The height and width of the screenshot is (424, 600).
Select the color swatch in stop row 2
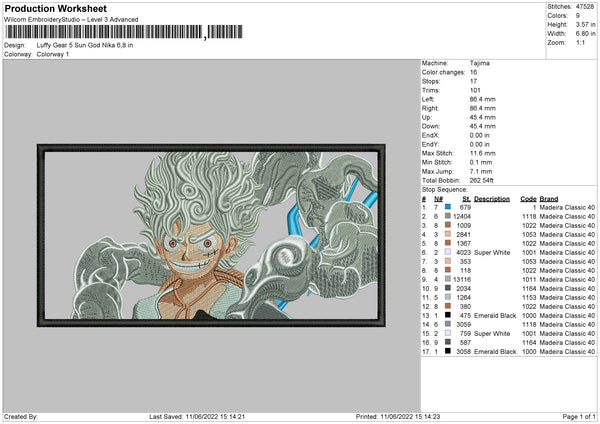tap(448, 216)
